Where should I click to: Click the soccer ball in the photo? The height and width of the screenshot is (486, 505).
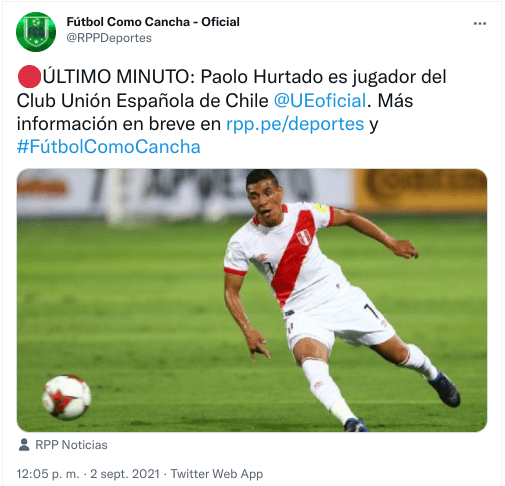[66, 397]
